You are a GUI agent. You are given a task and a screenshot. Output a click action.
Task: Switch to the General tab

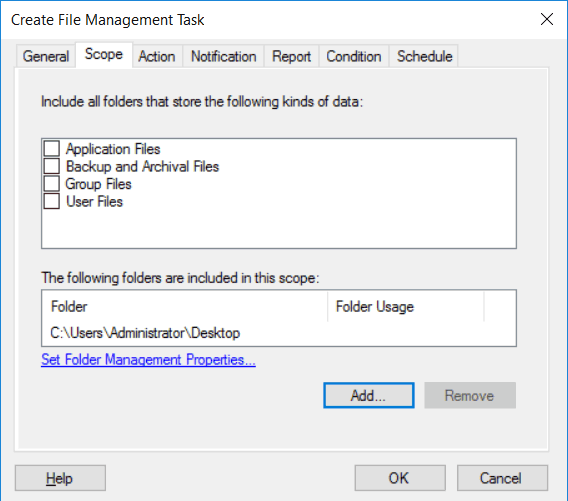coord(46,57)
